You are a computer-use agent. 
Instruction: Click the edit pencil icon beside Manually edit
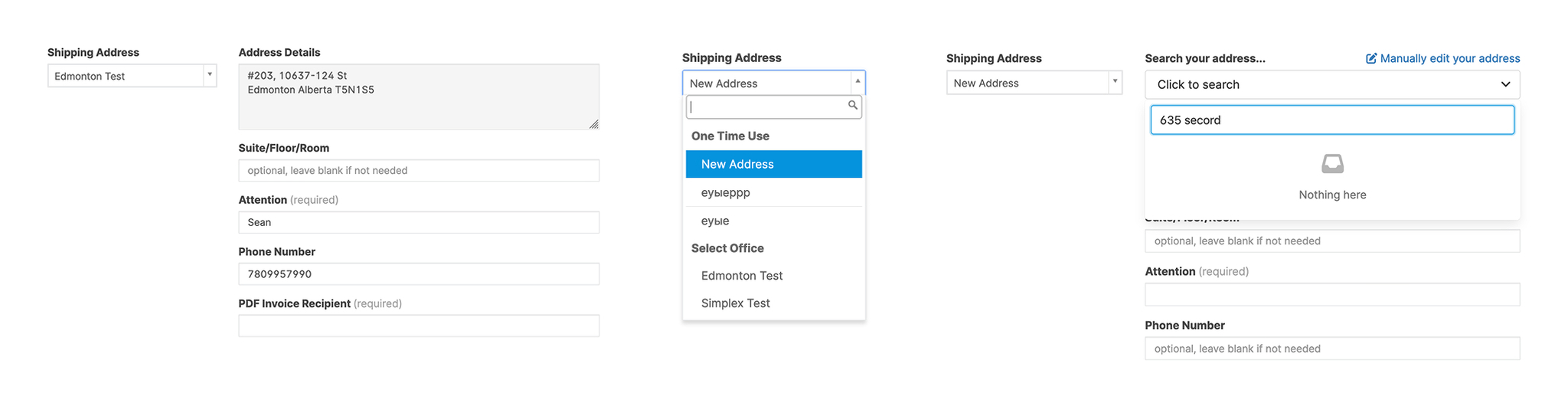tap(1371, 59)
